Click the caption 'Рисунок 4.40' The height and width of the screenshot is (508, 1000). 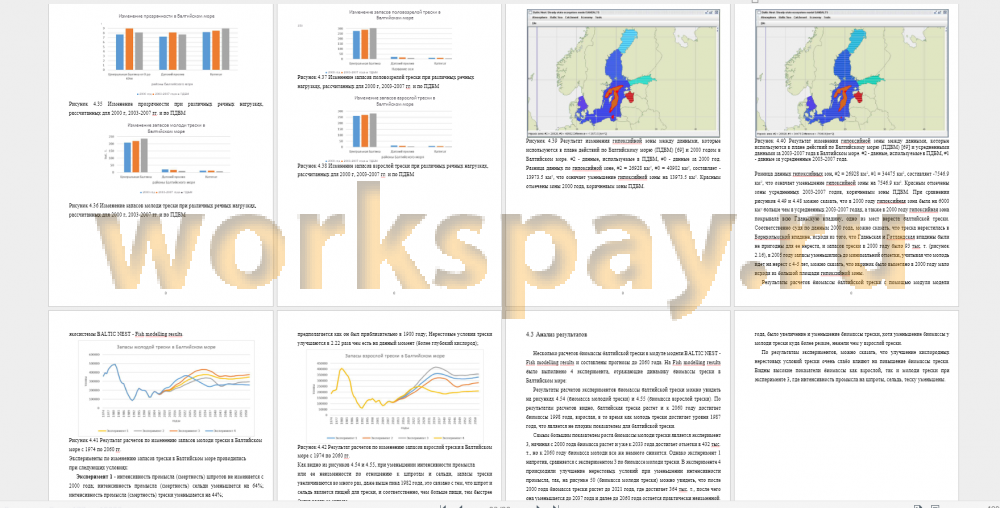[x=772, y=140]
